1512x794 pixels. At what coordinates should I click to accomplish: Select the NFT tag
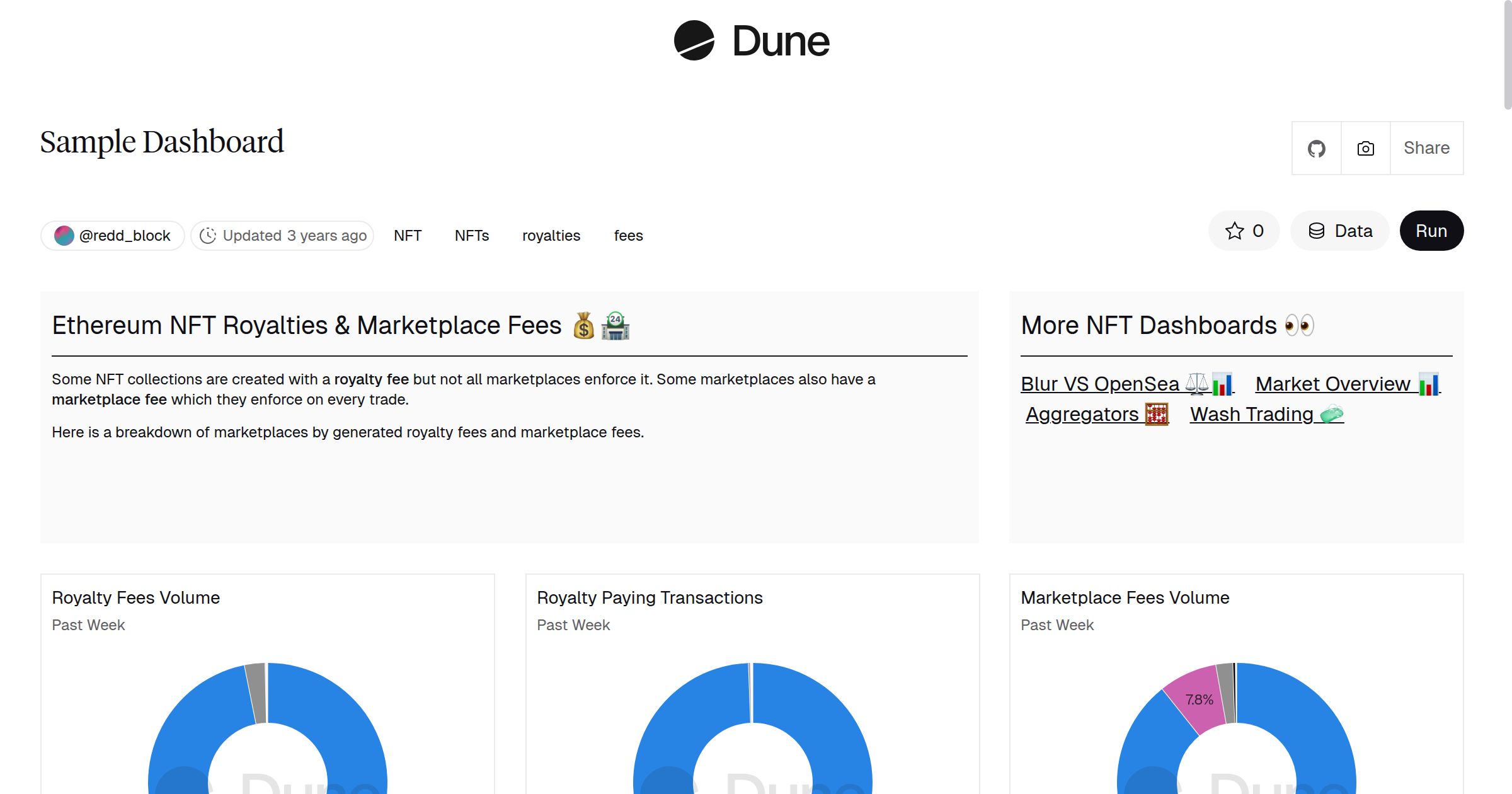[x=408, y=235]
